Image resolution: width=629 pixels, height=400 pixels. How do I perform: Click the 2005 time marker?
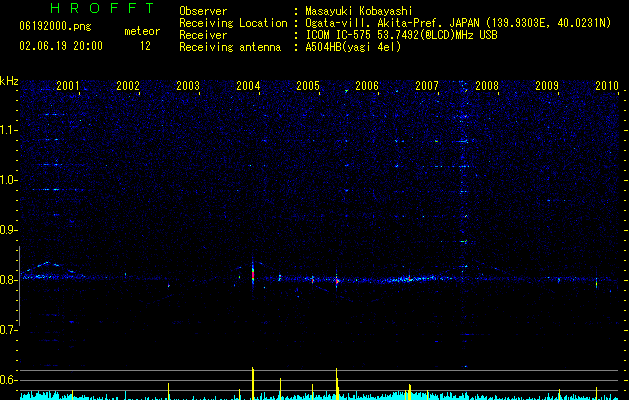coord(308,86)
